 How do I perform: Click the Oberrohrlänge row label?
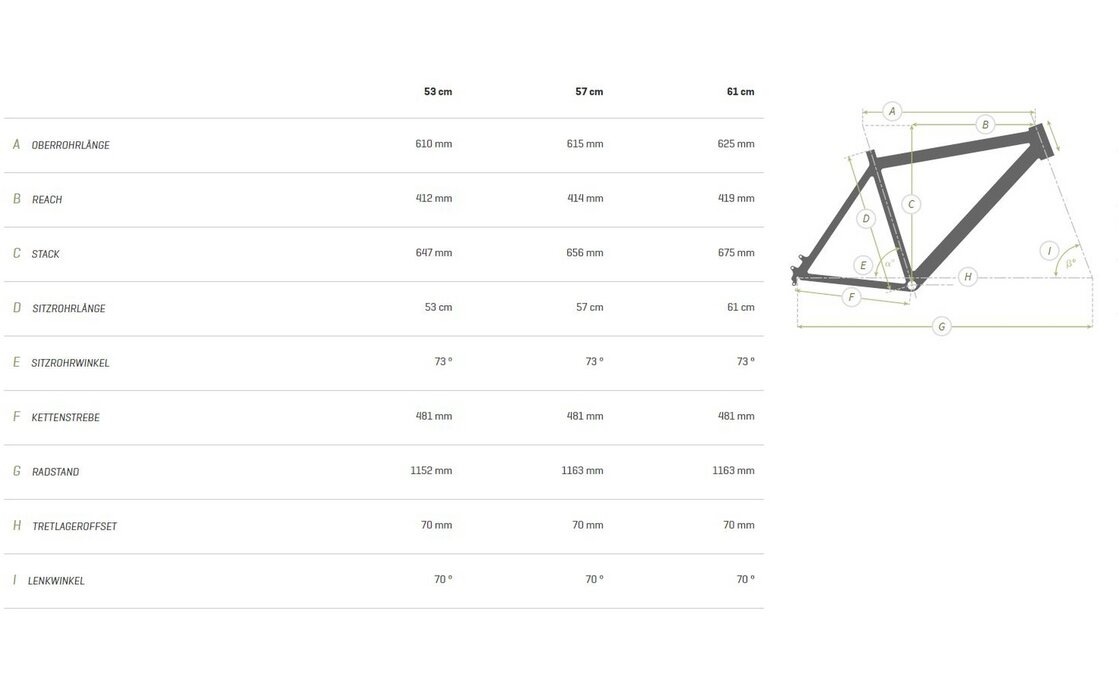[x=70, y=145]
